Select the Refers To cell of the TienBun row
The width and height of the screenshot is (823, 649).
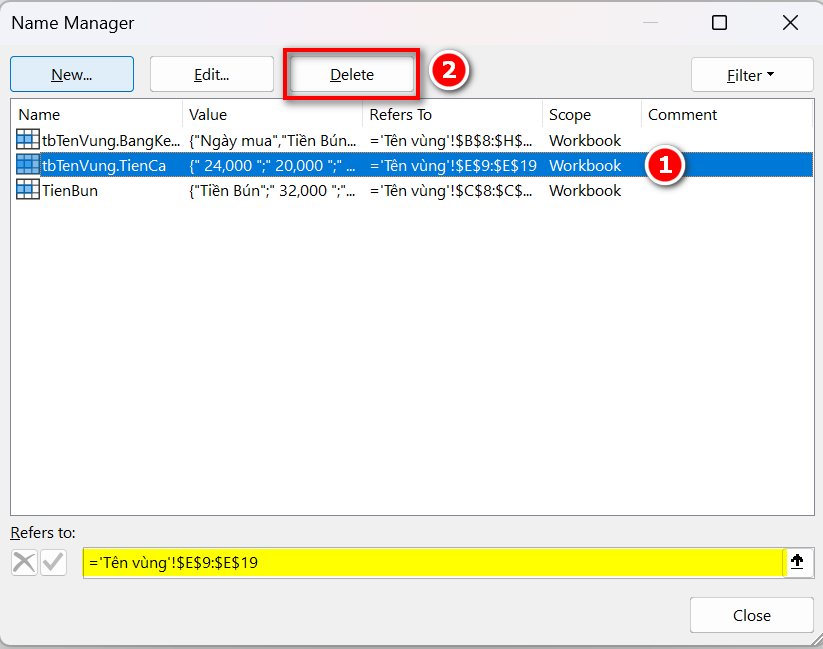point(452,190)
